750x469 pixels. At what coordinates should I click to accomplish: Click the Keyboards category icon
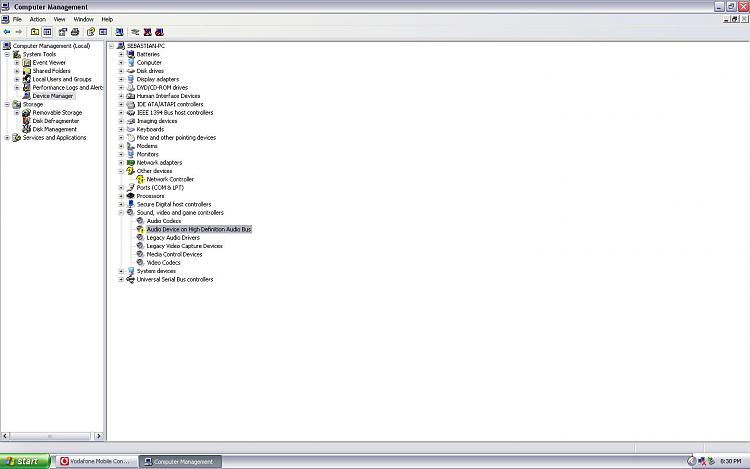tap(131, 129)
